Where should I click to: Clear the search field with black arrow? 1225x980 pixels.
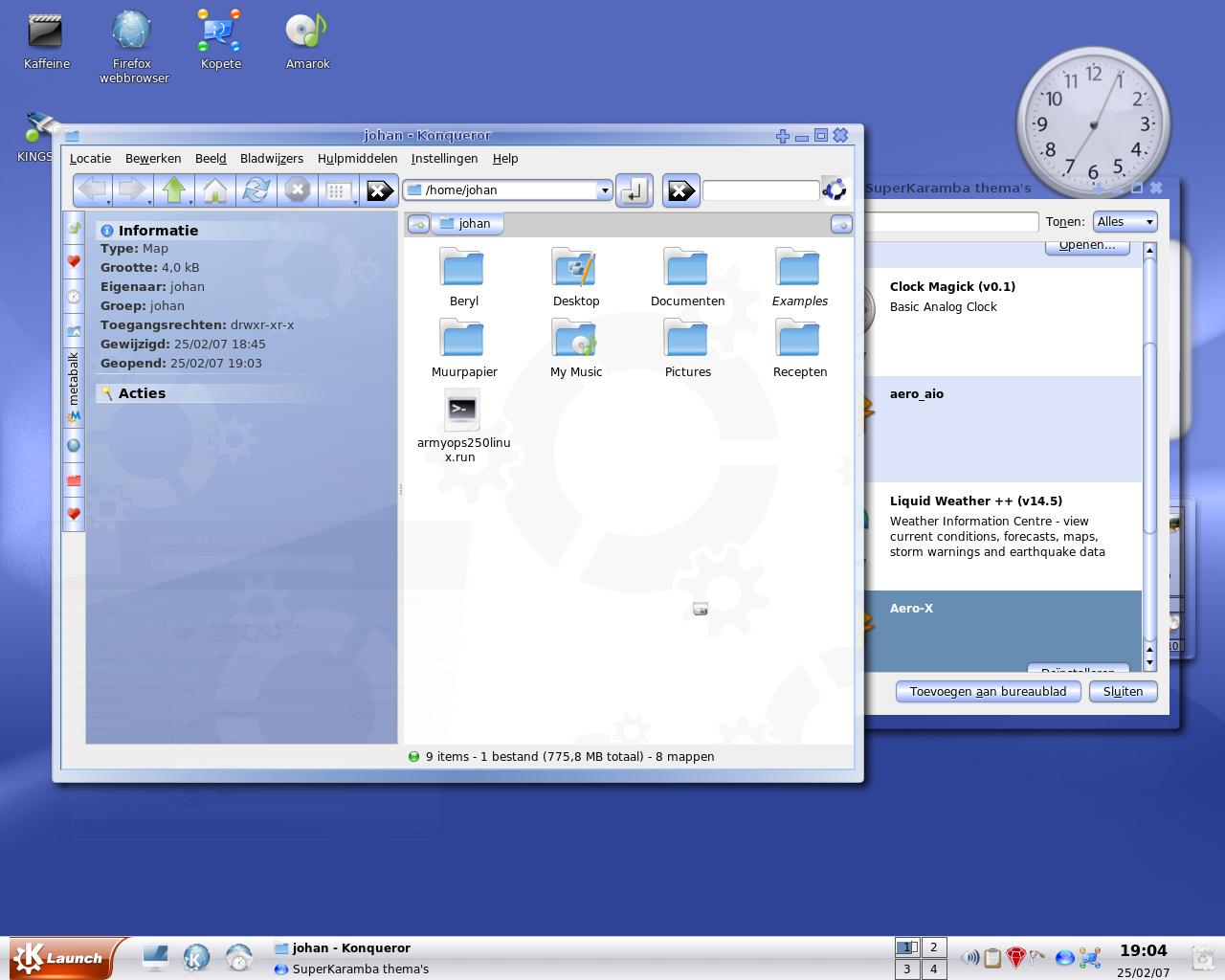click(680, 190)
